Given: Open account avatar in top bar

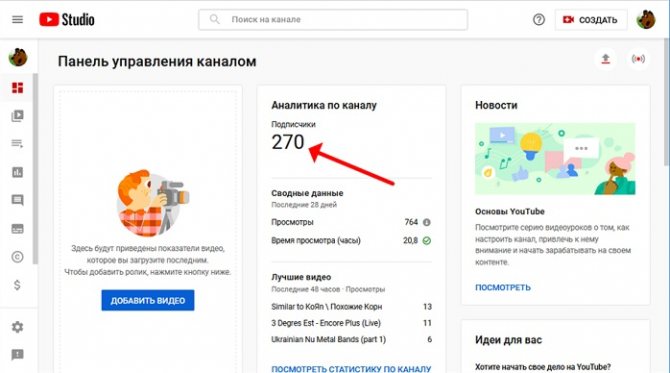Looking at the screenshot, I should [646, 20].
